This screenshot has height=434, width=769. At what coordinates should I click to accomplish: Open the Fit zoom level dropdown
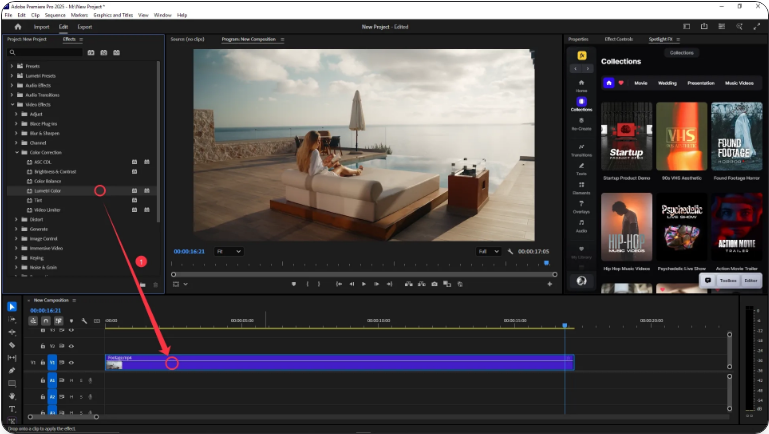click(x=229, y=251)
